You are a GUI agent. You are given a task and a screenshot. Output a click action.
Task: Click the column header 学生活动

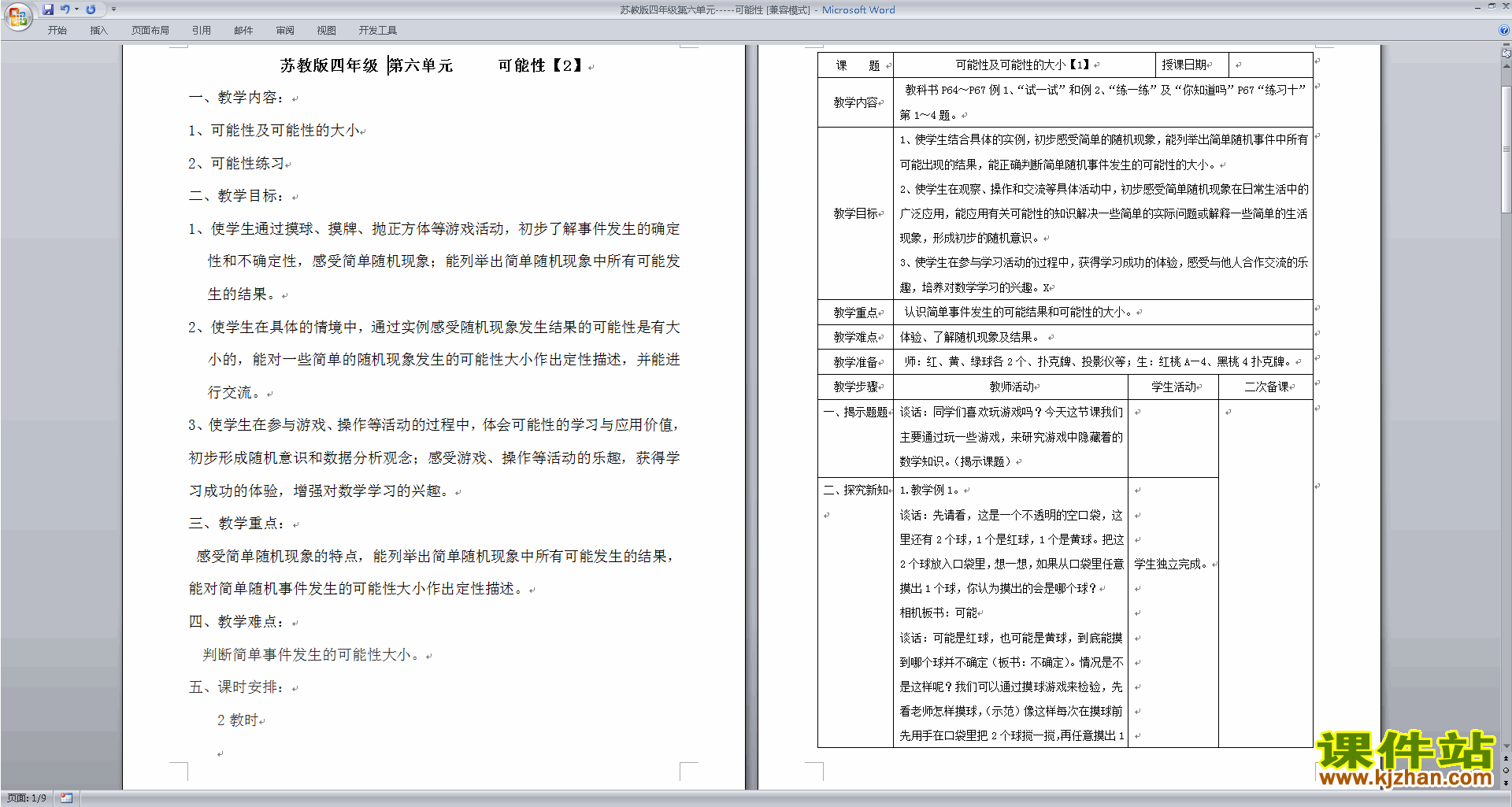pos(1173,387)
